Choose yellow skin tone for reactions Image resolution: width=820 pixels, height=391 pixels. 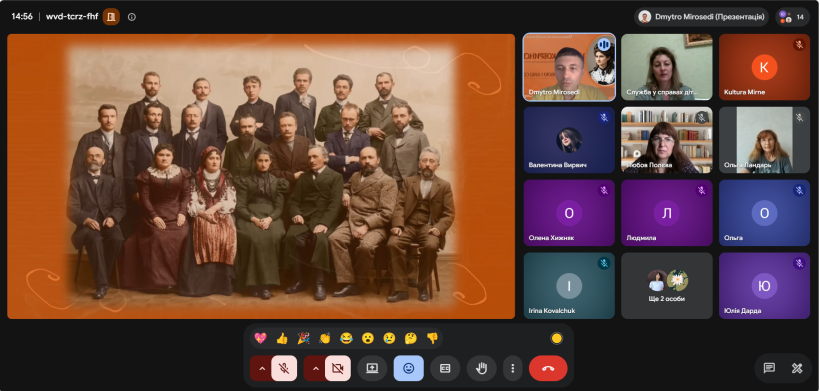556,338
